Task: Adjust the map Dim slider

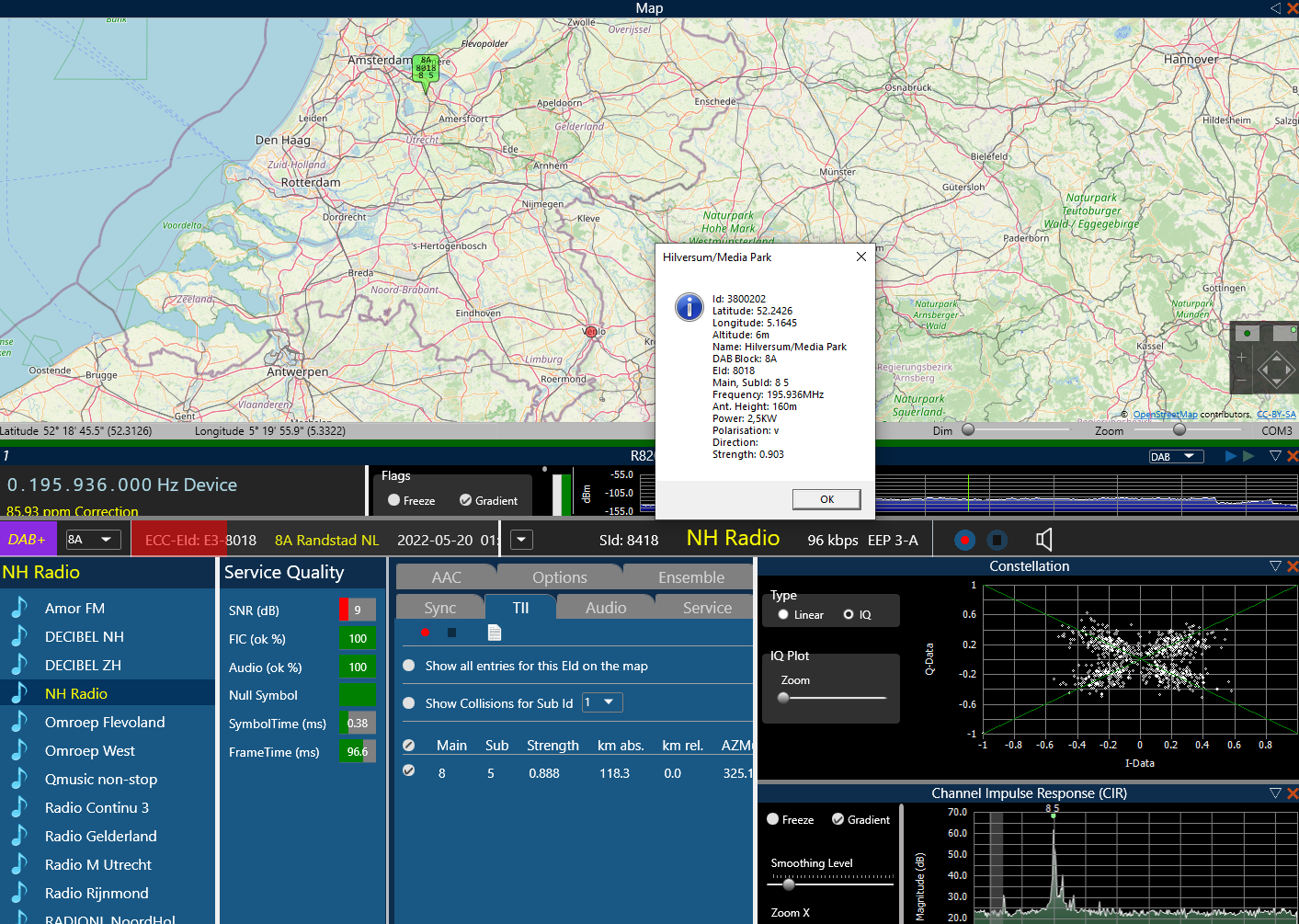Action: [x=968, y=429]
